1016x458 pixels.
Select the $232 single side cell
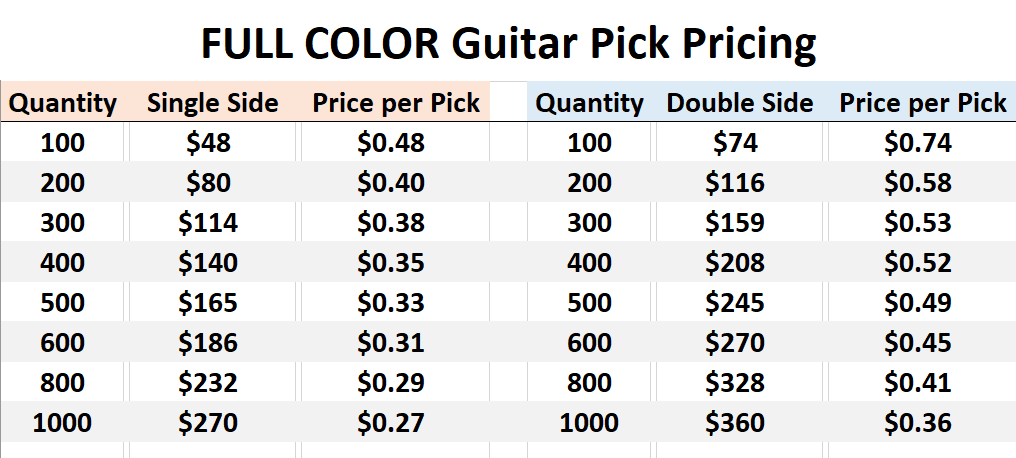click(x=209, y=383)
